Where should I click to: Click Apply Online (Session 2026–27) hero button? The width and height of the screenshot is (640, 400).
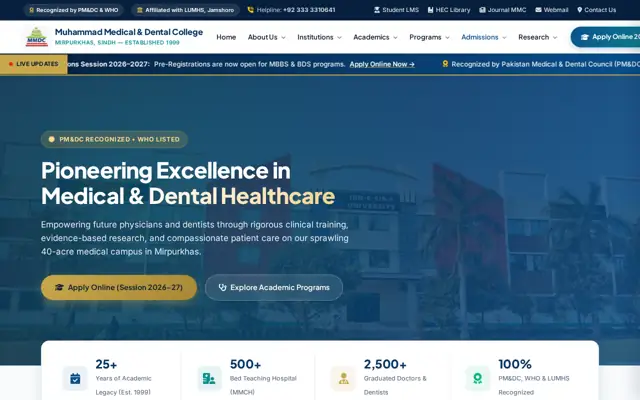point(119,287)
